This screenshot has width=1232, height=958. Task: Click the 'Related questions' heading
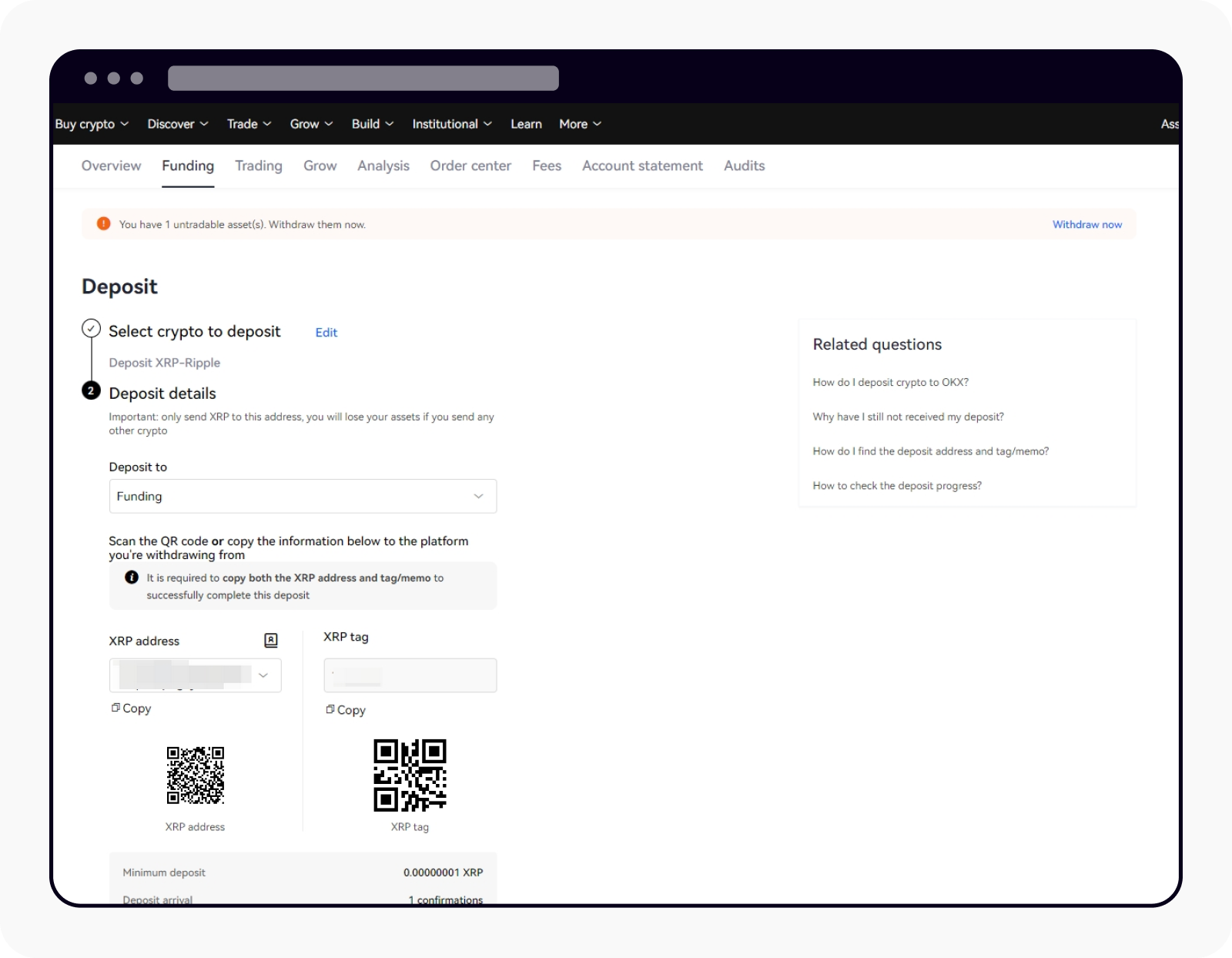877,344
